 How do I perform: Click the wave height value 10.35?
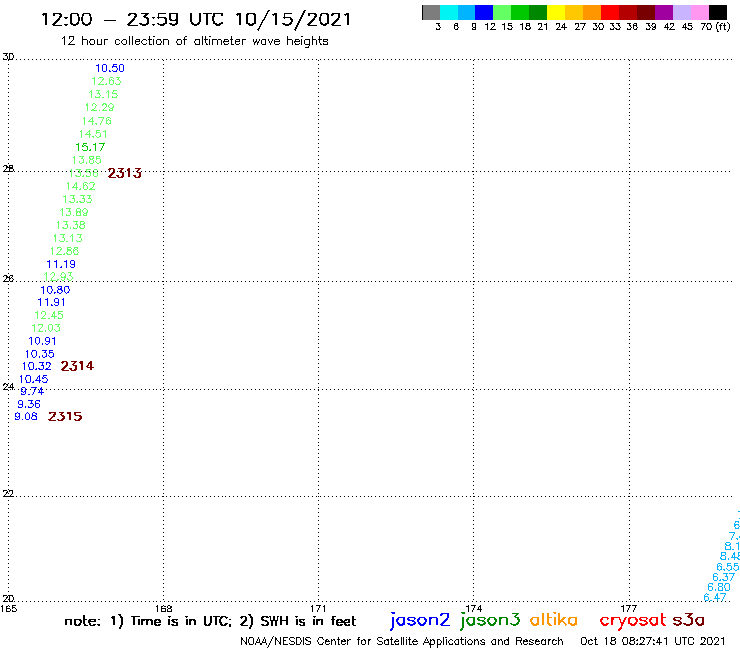40,354
